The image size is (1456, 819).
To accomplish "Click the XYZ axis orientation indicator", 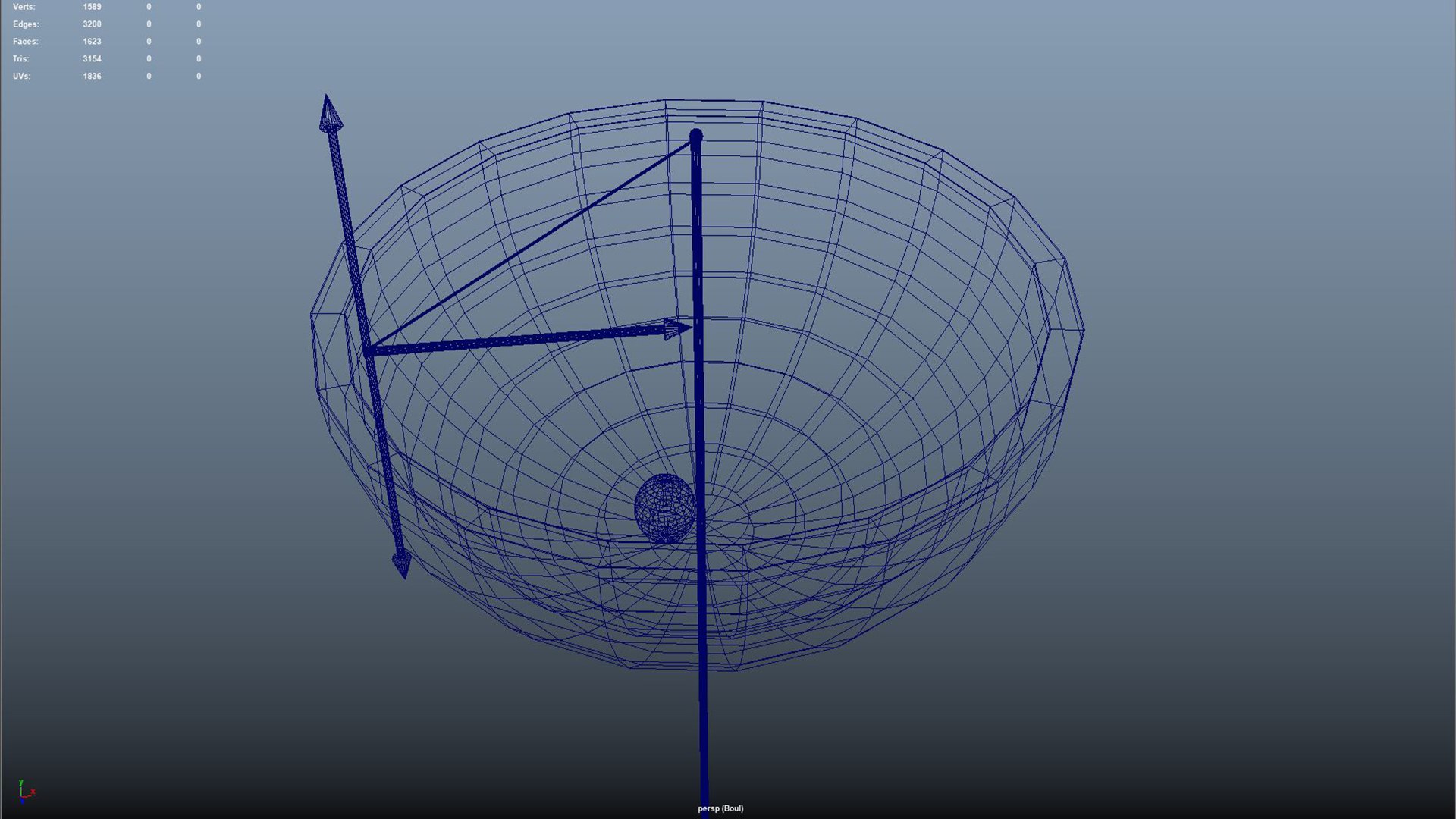I will point(26,791).
